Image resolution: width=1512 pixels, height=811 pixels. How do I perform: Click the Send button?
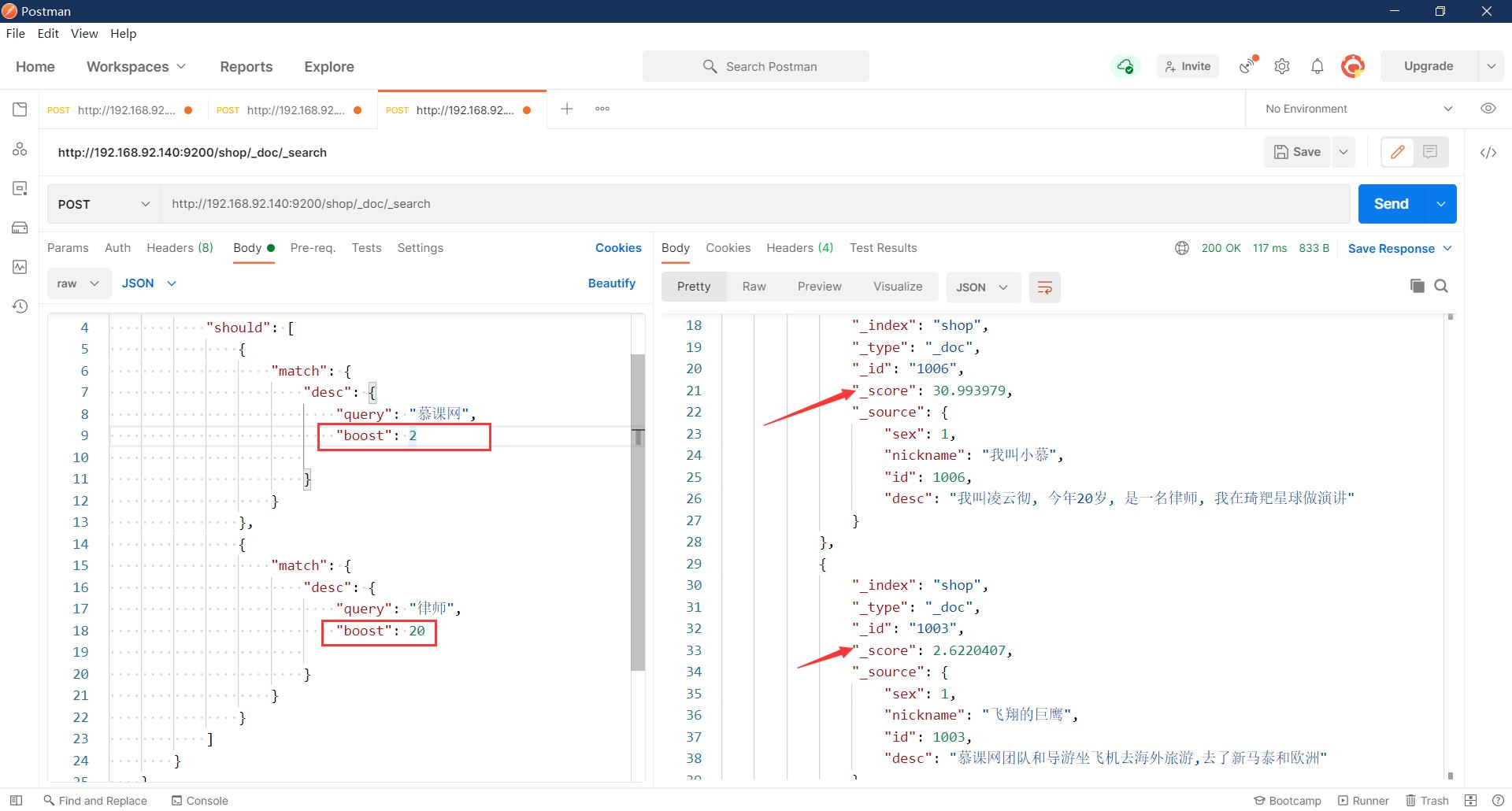[1392, 204]
